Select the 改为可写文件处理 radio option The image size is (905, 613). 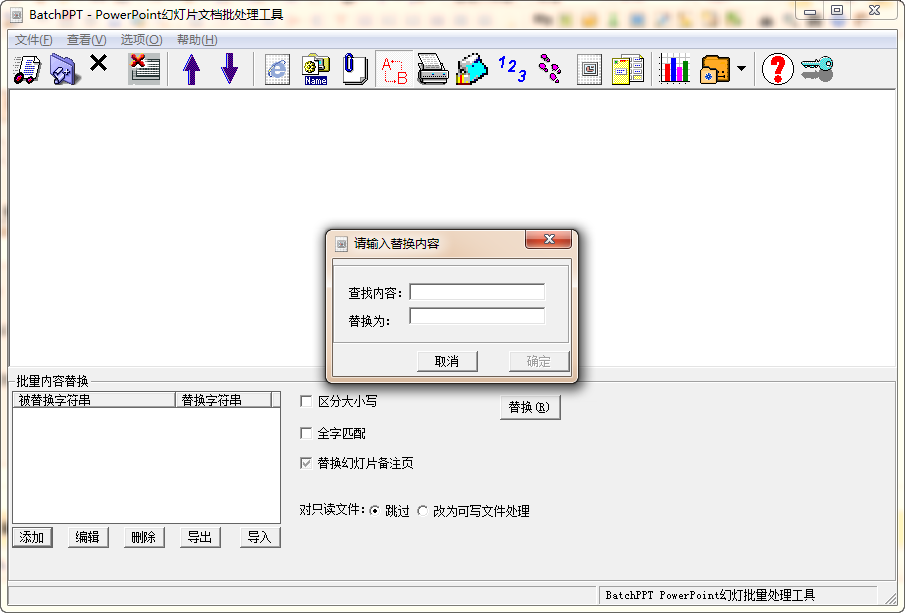click(422, 511)
